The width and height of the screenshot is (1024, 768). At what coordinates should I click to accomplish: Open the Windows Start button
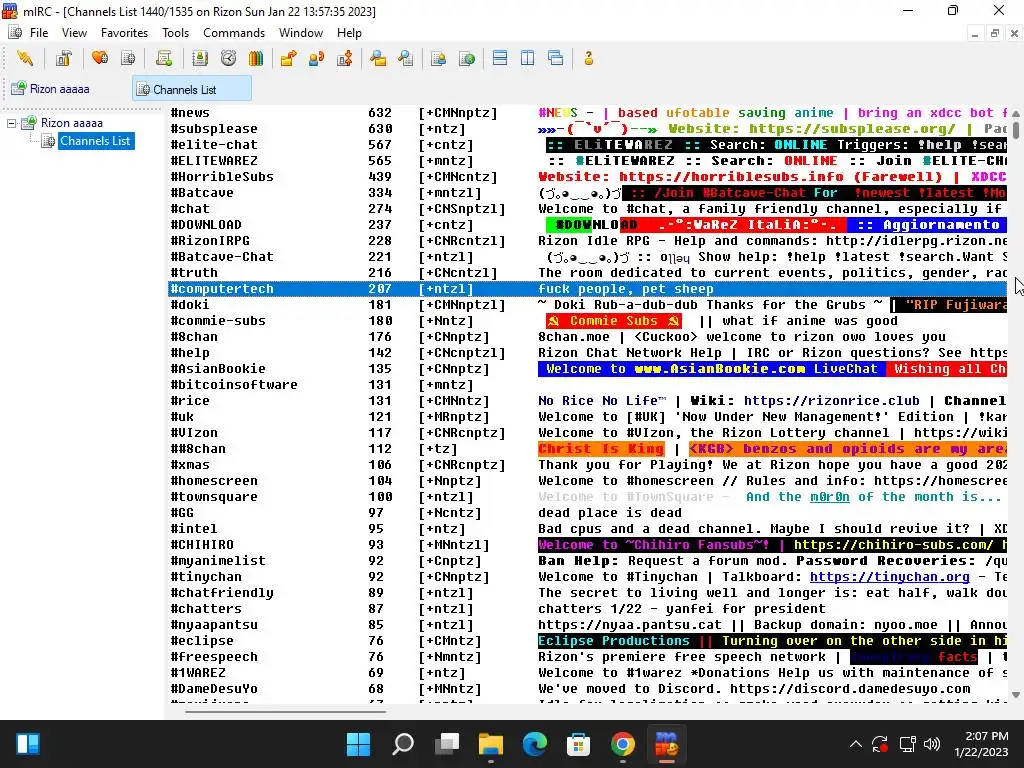click(x=359, y=744)
